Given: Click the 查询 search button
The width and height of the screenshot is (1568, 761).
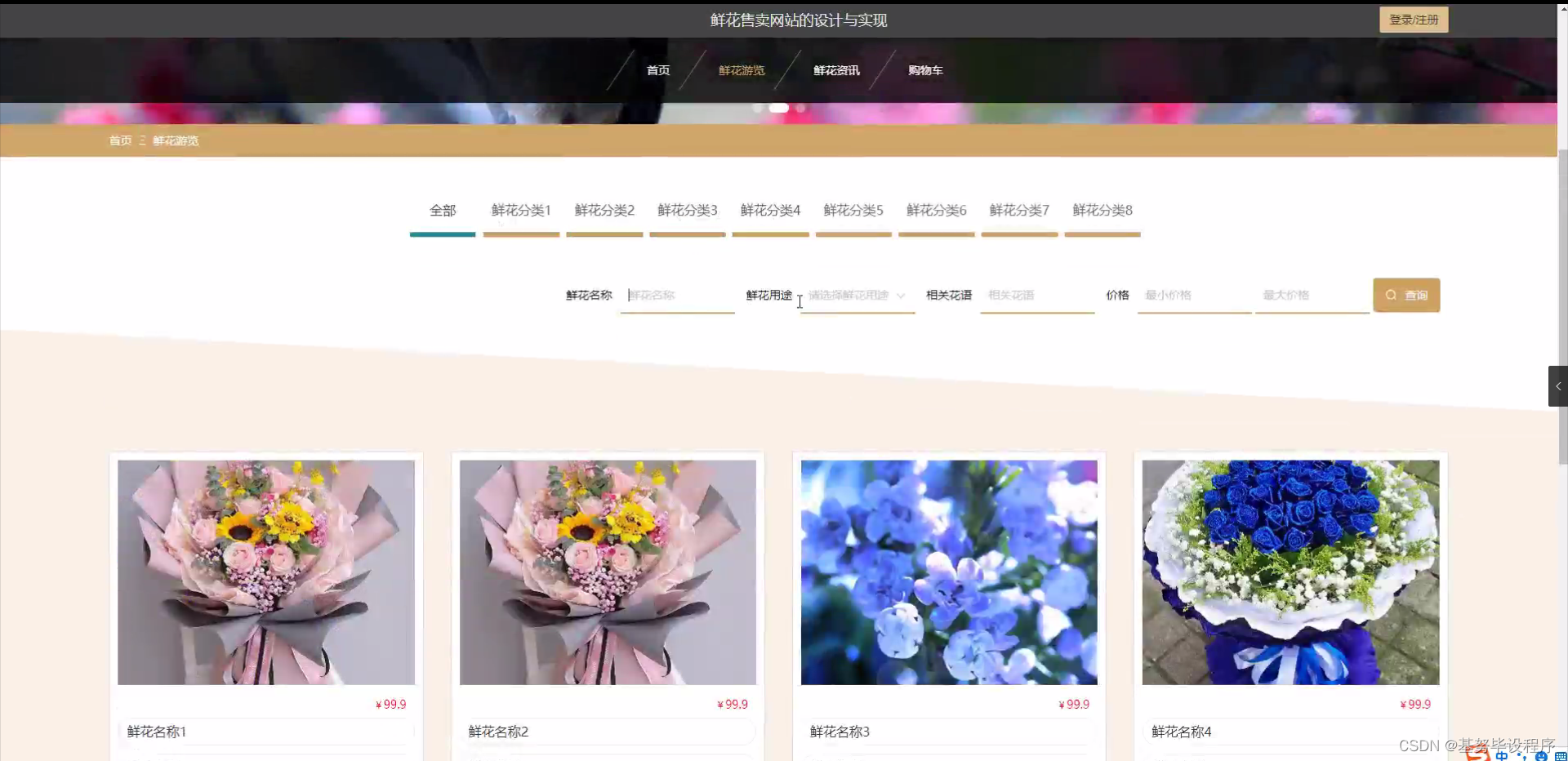Looking at the screenshot, I should point(1406,296).
